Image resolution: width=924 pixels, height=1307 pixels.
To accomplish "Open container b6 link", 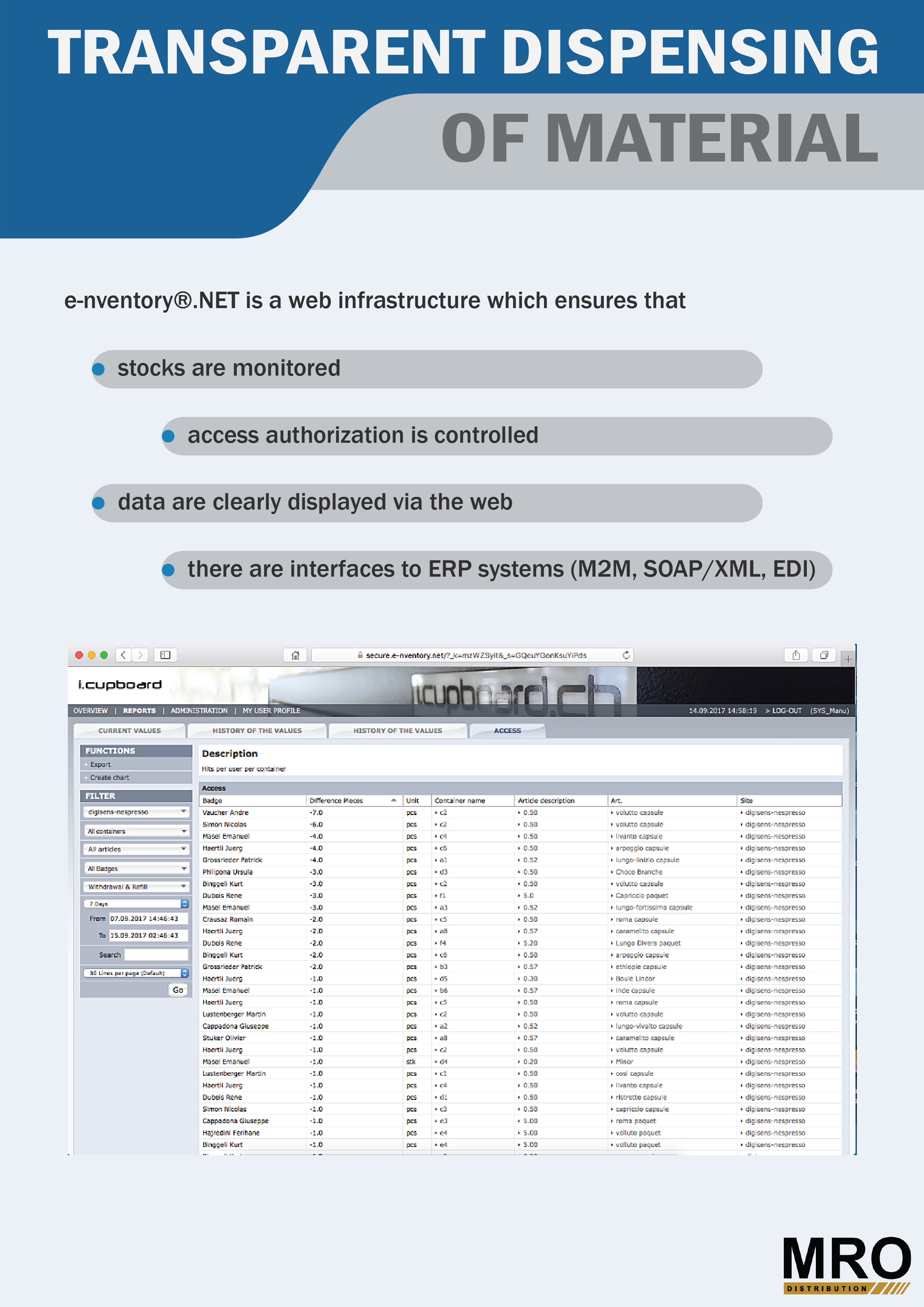I will tap(443, 991).
